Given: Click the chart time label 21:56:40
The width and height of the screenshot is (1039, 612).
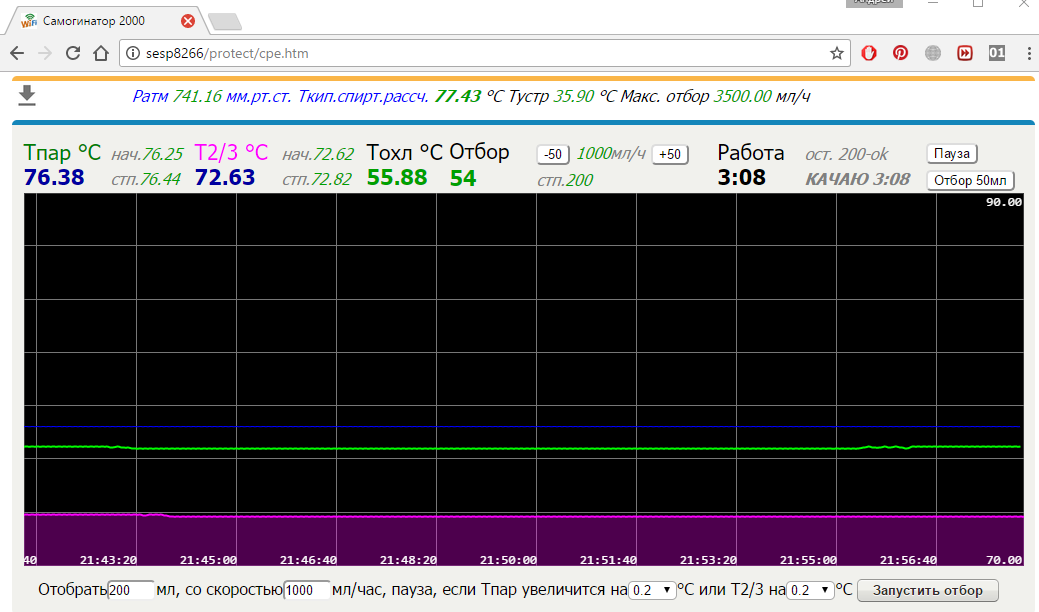Looking at the screenshot, I should click(908, 560).
